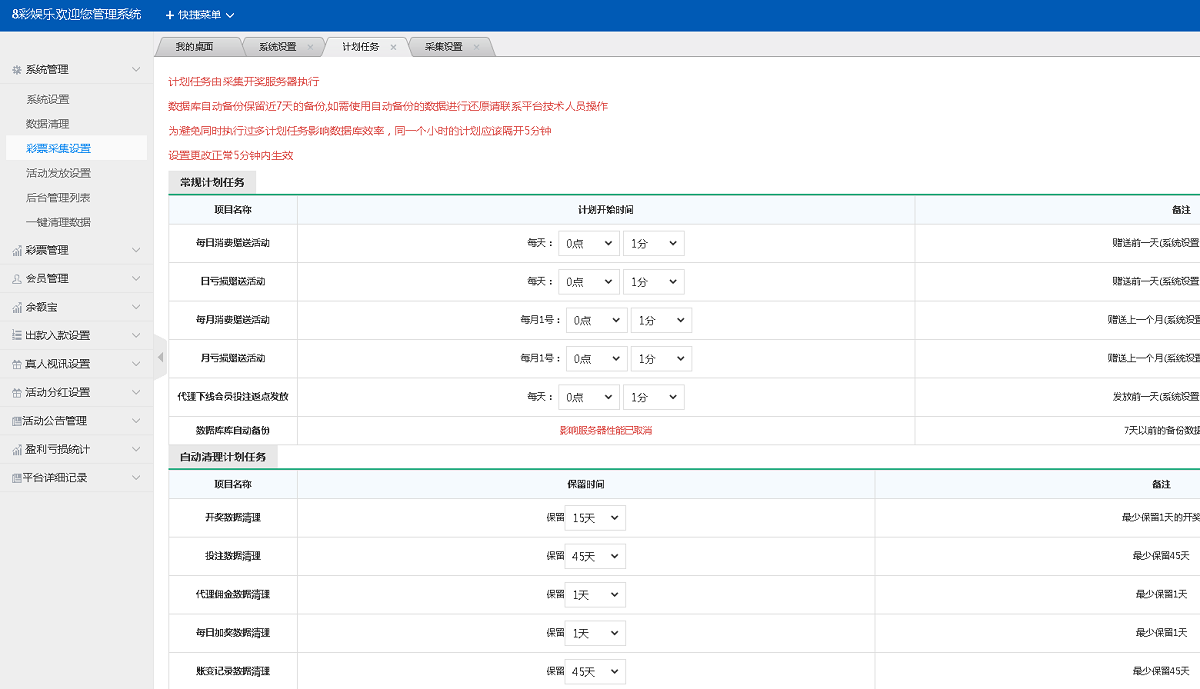Open 数据清理 in the sidebar
The width and height of the screenshot is (1200, 689).
(x=48, y=124)
